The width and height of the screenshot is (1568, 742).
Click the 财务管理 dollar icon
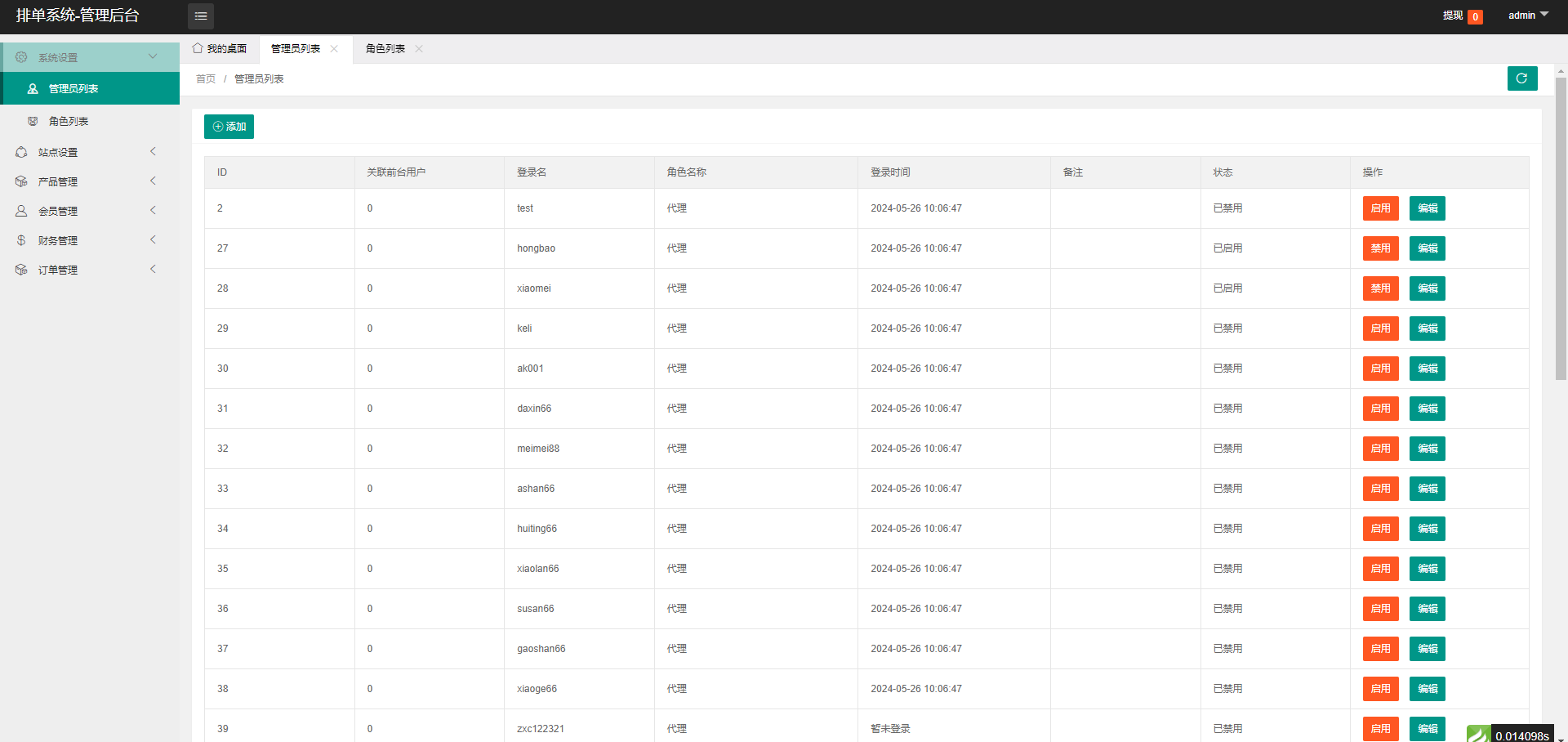21,240
